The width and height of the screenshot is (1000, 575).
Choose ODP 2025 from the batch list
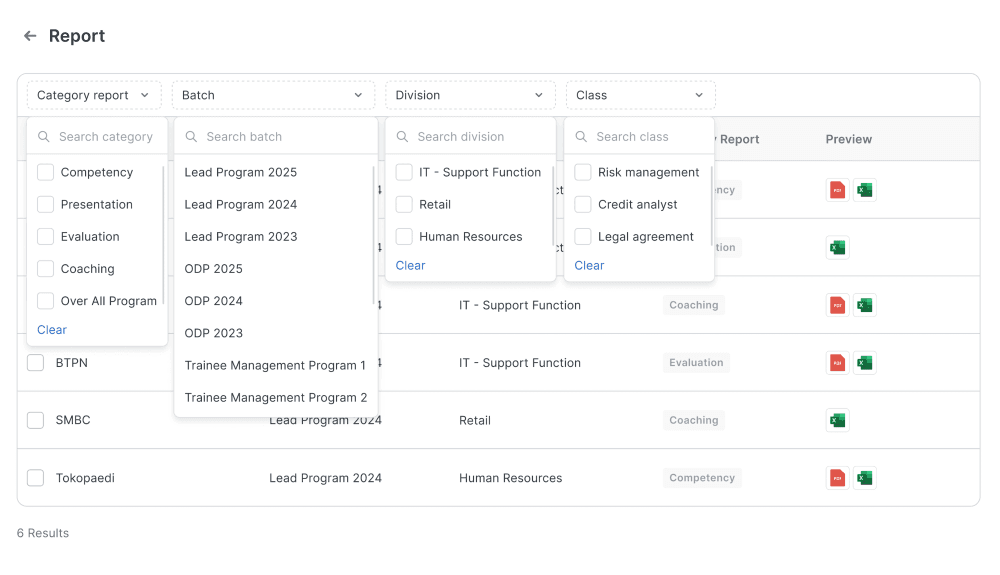(214, 269)
